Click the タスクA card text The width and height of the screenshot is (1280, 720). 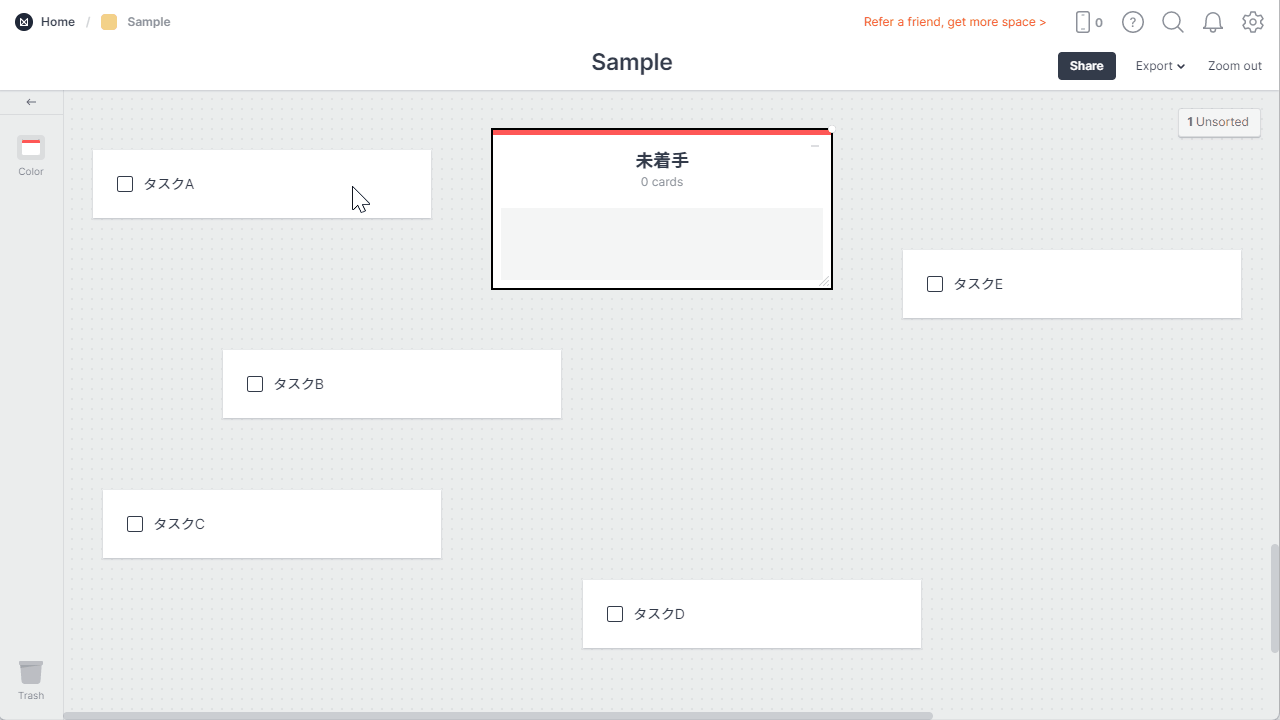[169, 184]
